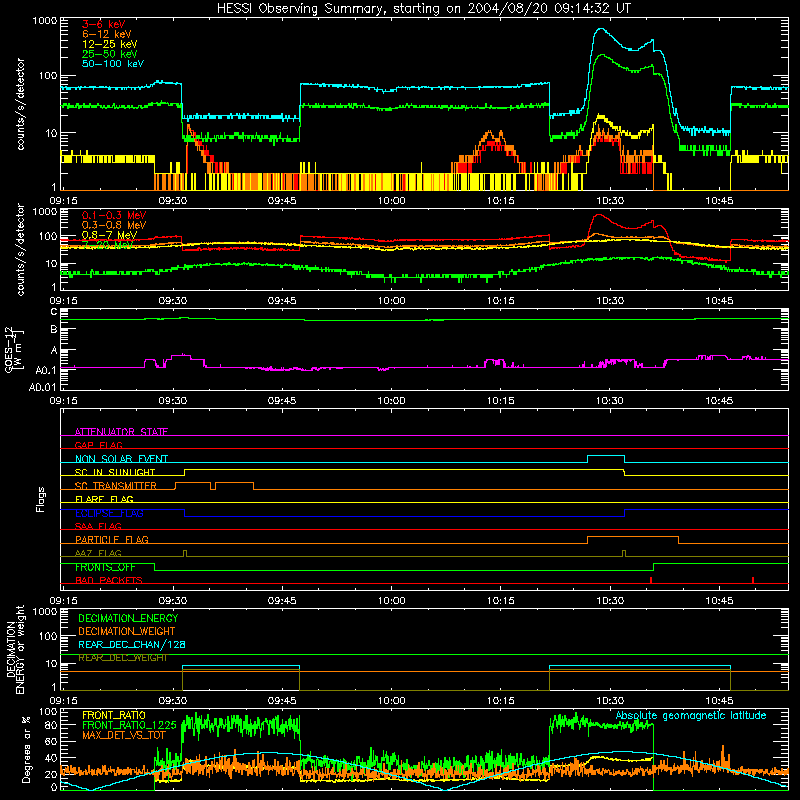
Task: Select the NON_SOLAR_EVENT flag label
Action: click(121, 459)
